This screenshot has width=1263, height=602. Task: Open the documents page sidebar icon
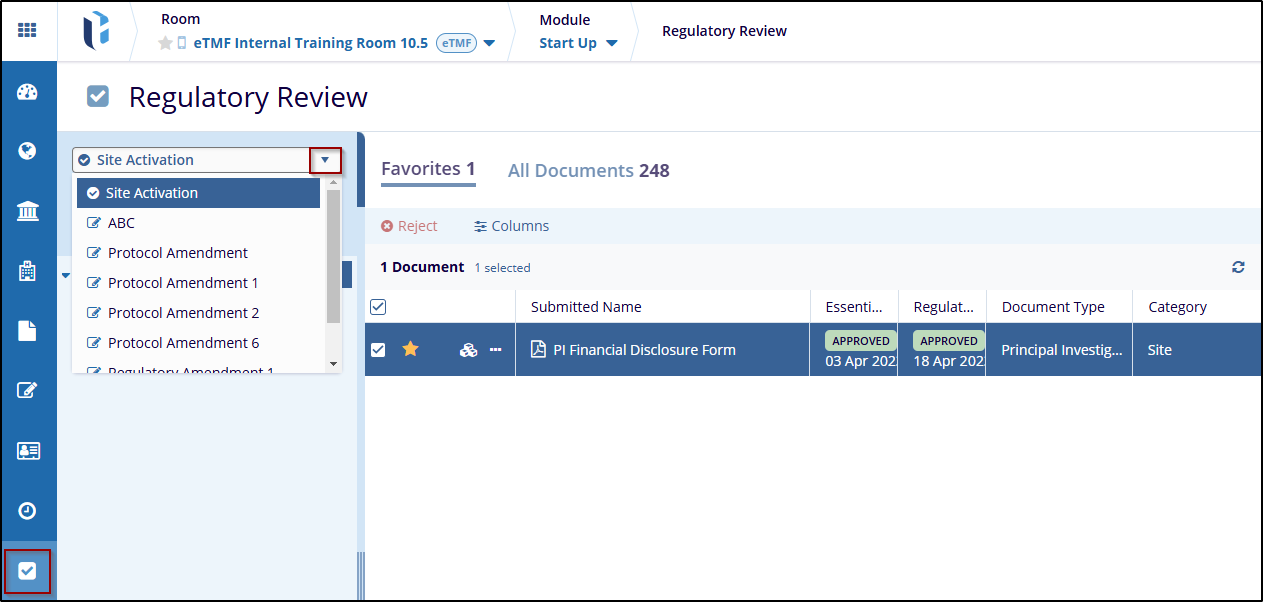click(27, 331)
